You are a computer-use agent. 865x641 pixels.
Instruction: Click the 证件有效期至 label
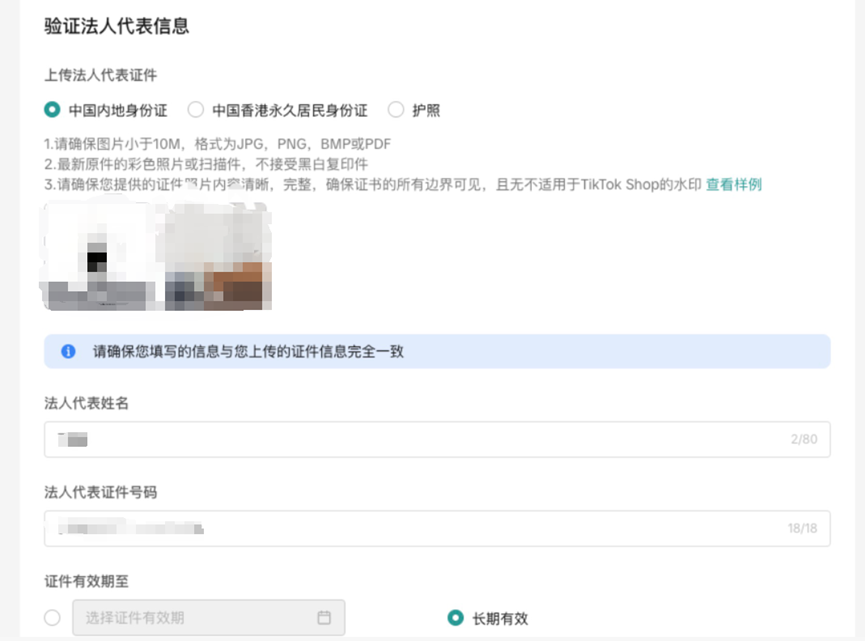tap(86, 581)
